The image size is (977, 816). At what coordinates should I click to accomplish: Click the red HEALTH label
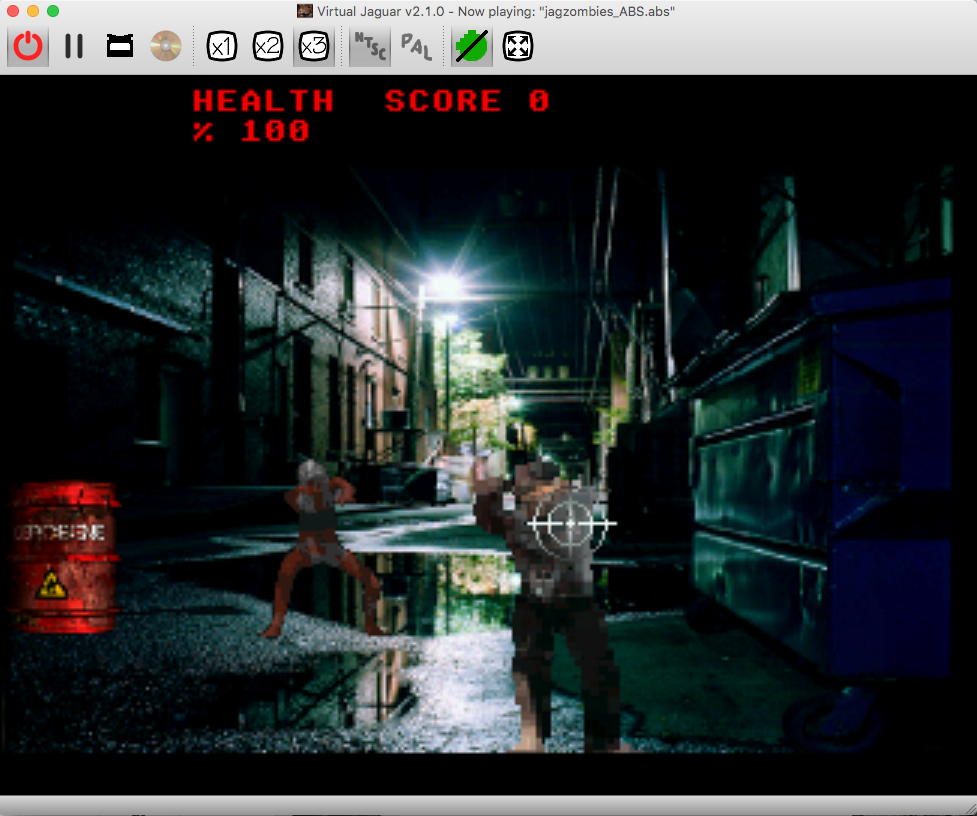(x=263, y=101)
